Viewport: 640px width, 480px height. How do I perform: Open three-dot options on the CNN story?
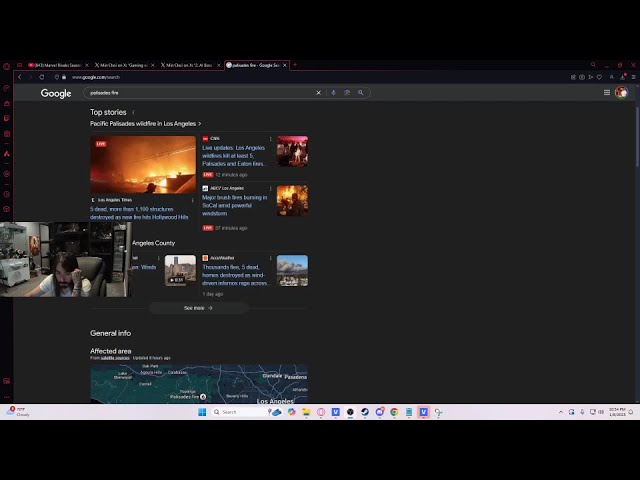[270, 139]
